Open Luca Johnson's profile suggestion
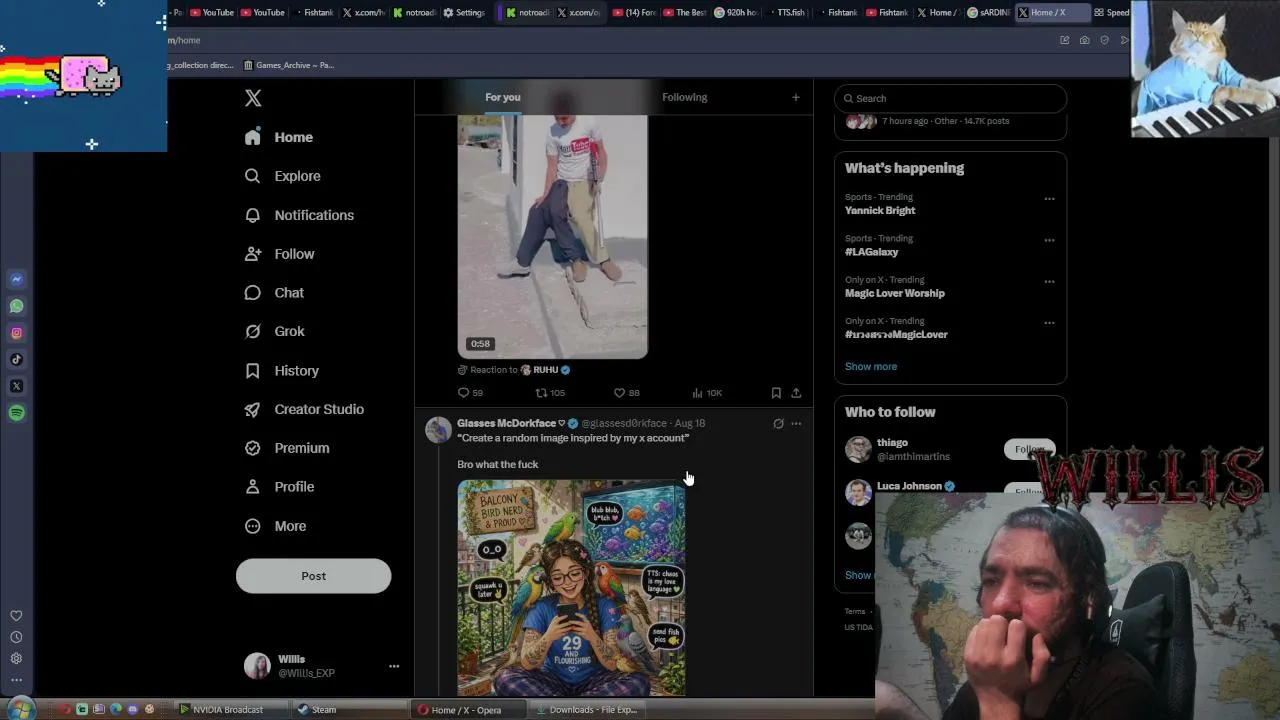Viewport: 1280px width, 720px height. [x=909, y=486]
